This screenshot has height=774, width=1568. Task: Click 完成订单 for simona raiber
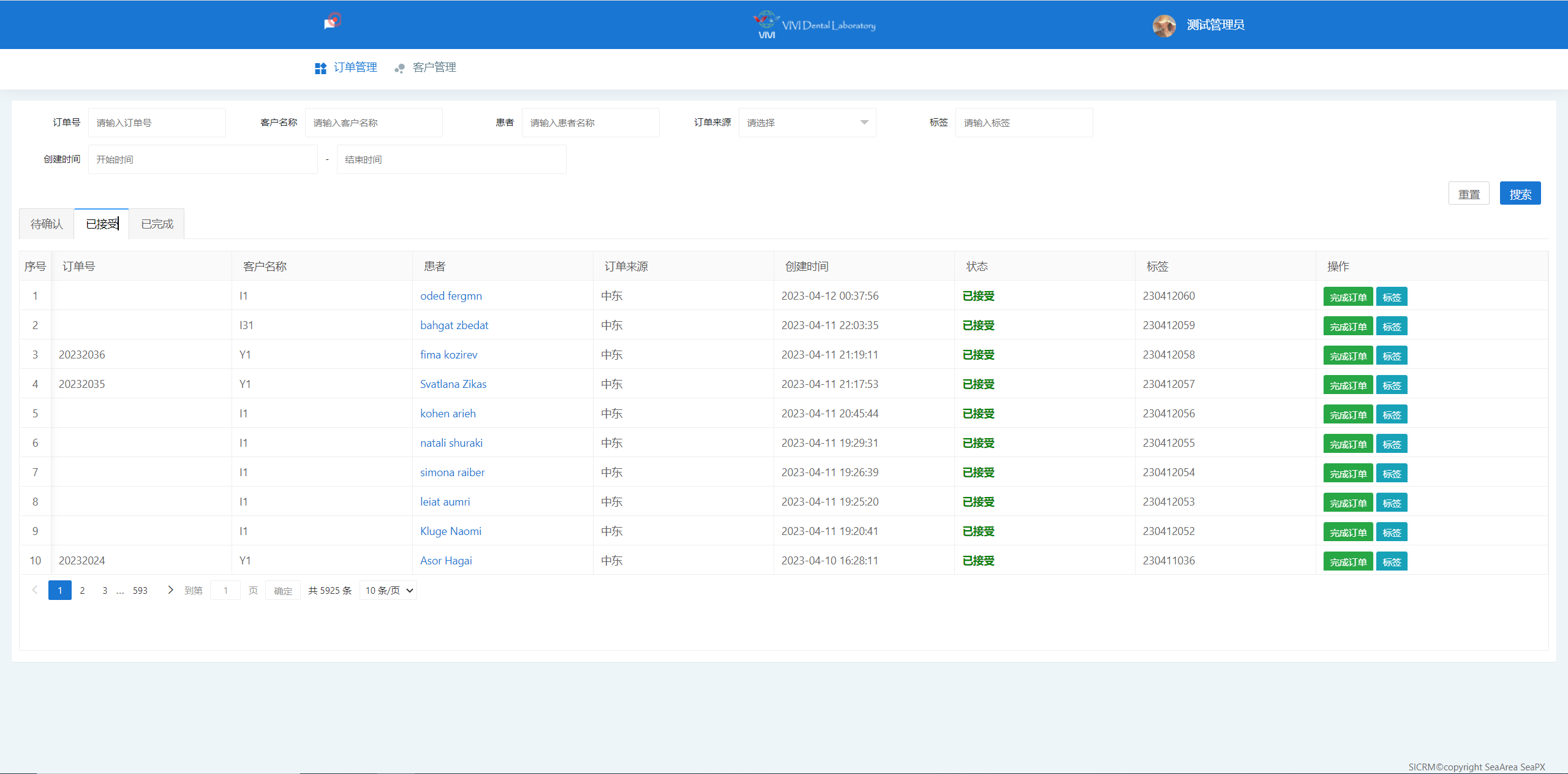[1348, 473]
